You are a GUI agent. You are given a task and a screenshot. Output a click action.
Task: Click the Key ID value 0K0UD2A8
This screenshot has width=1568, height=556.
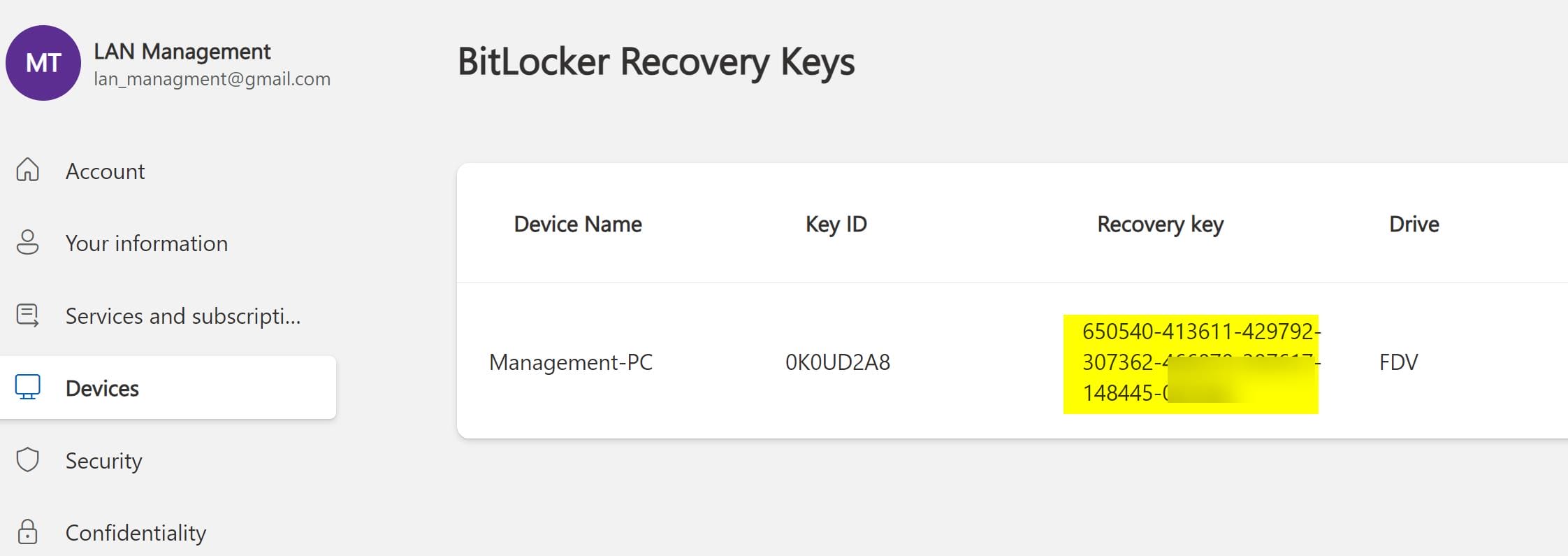[x=838, y=362]
